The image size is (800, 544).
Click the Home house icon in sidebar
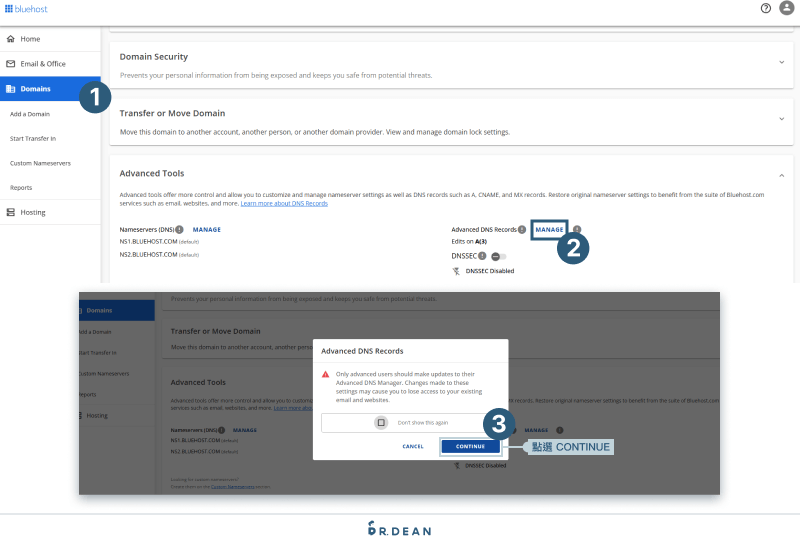11,39
